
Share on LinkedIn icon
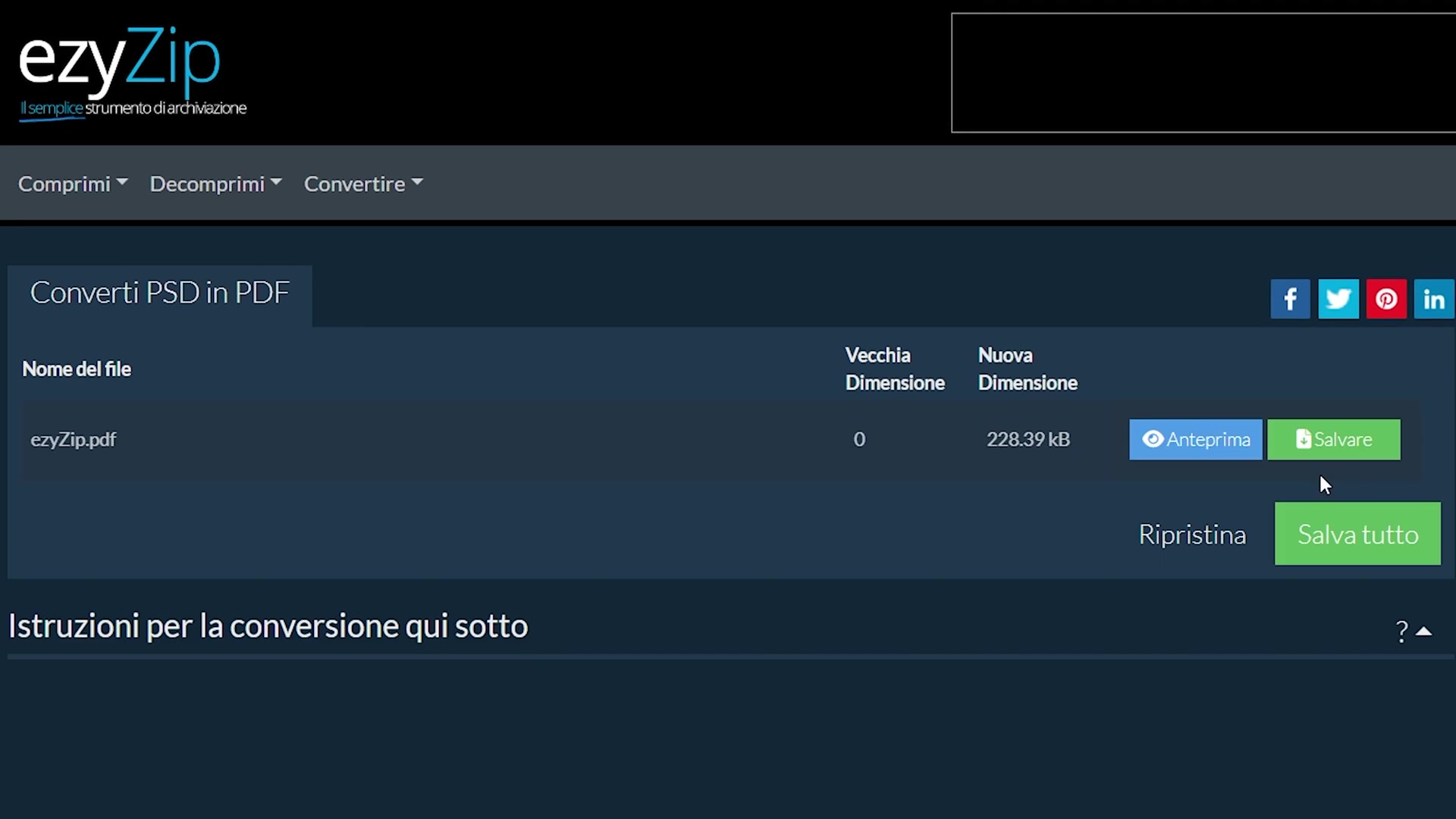pyautogui.click(x=1433, y=299)
